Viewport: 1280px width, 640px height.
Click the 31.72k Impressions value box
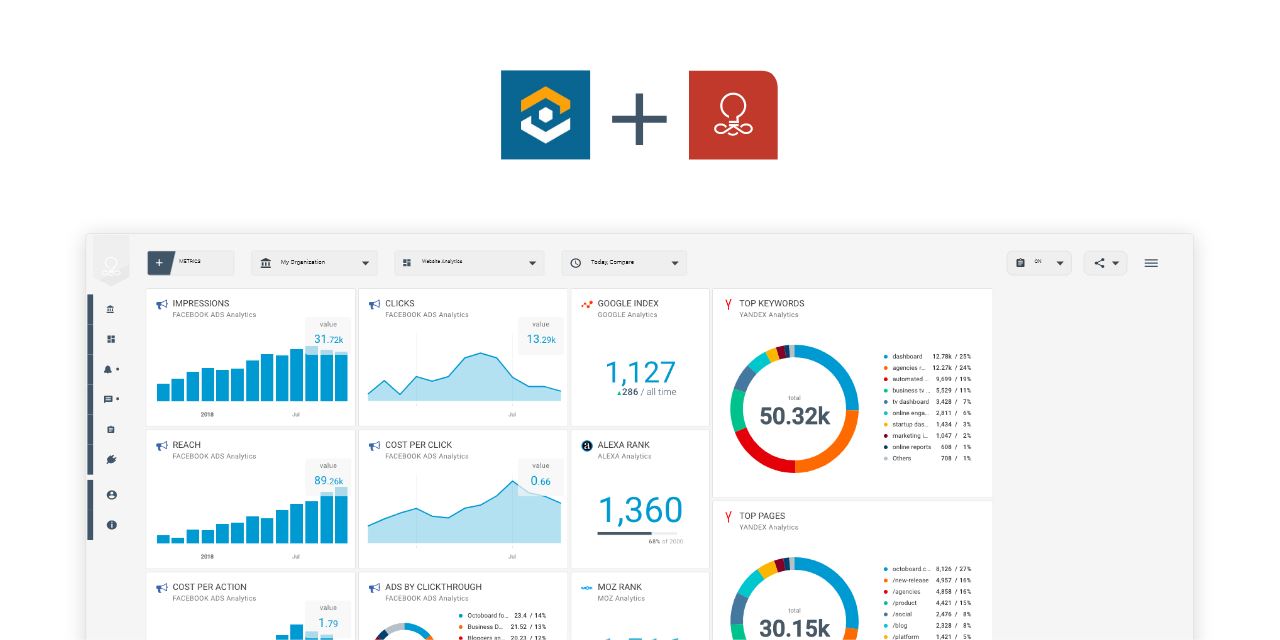(x=328, y=334)
